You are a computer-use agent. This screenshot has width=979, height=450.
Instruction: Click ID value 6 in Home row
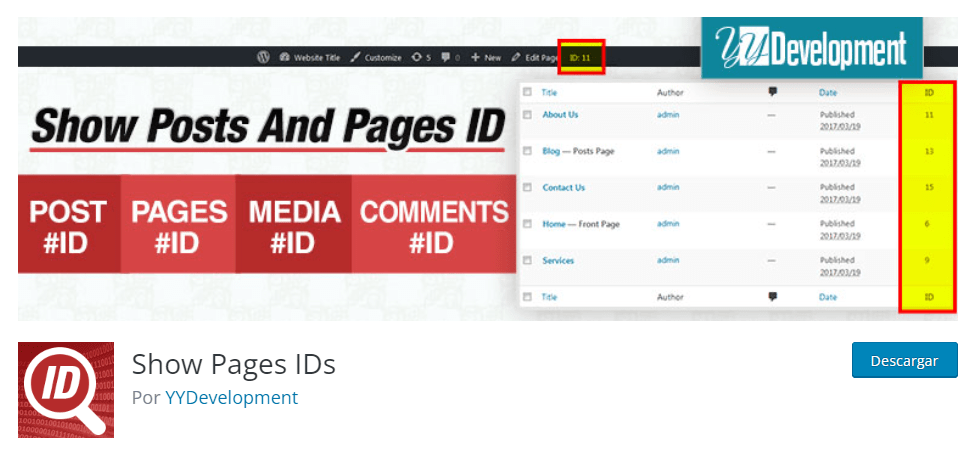[927, 224]
